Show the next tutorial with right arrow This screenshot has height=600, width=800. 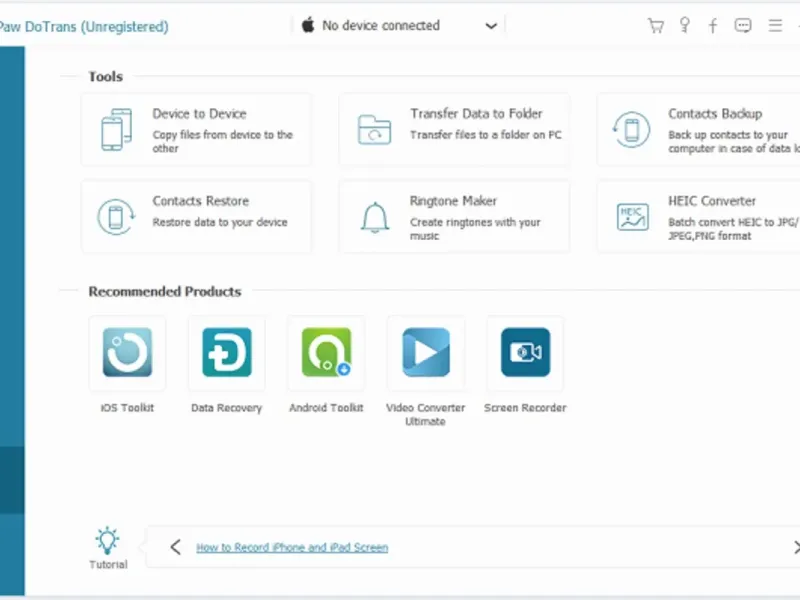point(796,547)
